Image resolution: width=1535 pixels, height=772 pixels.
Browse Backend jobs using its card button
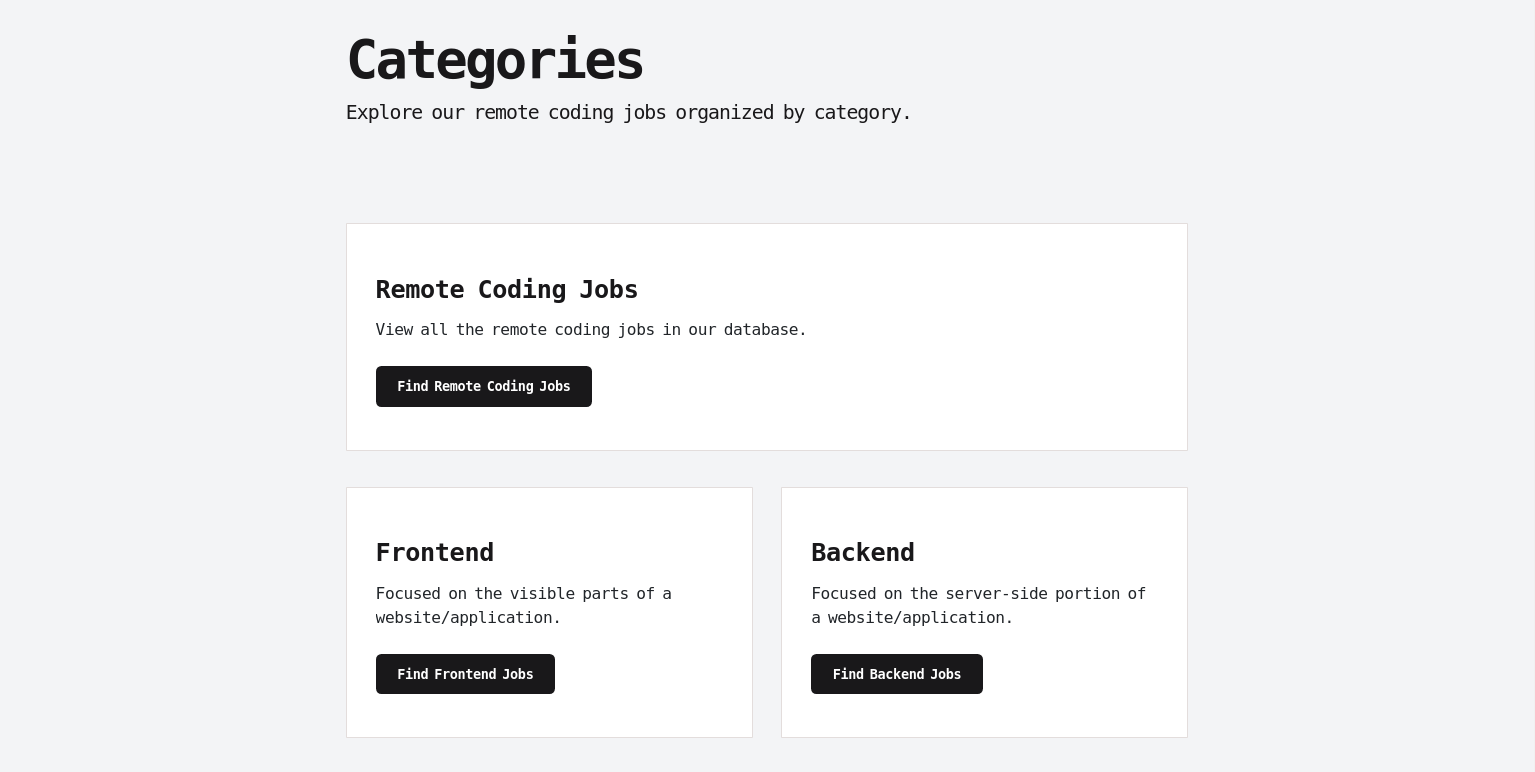896,674
